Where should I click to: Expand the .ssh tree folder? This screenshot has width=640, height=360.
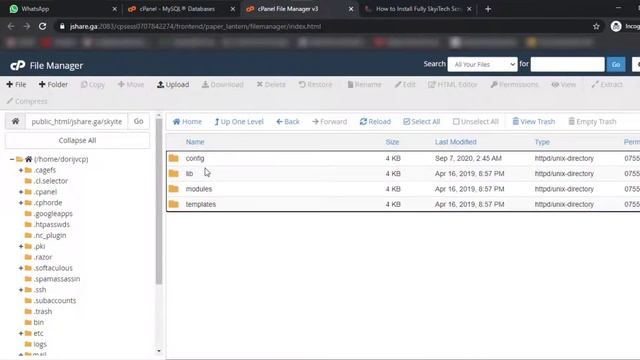(x=21, y=290)
